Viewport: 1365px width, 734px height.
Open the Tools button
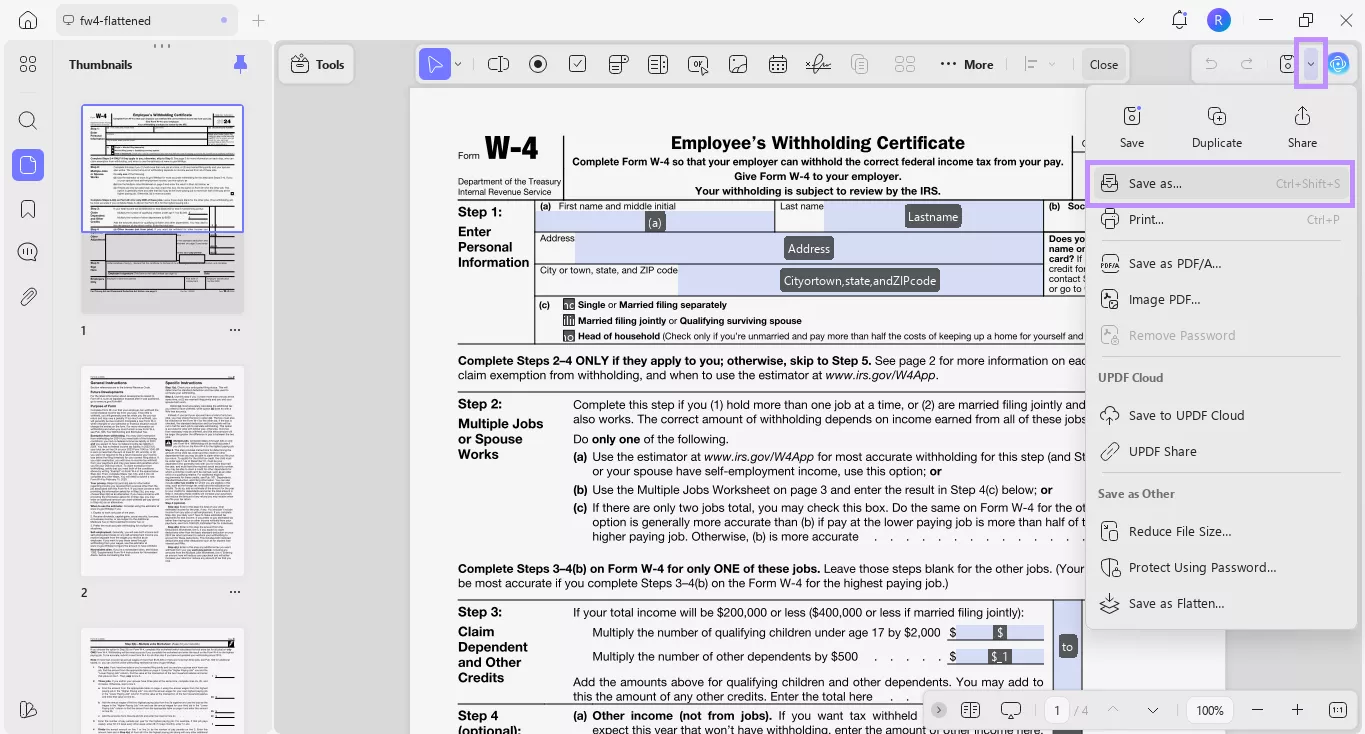click(316, 63)
